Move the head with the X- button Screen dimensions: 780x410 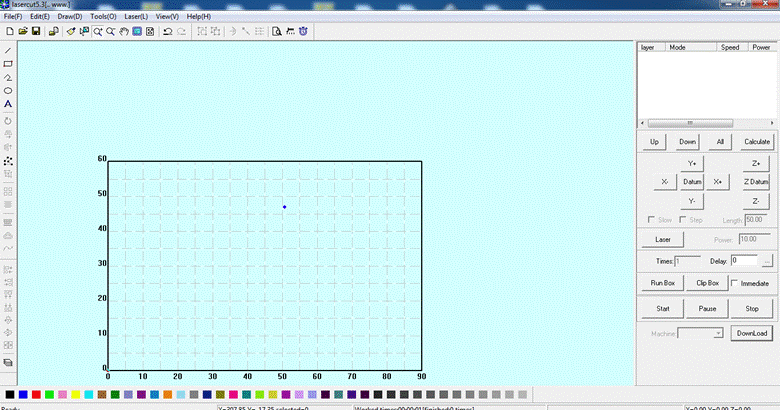pos(665,182)
